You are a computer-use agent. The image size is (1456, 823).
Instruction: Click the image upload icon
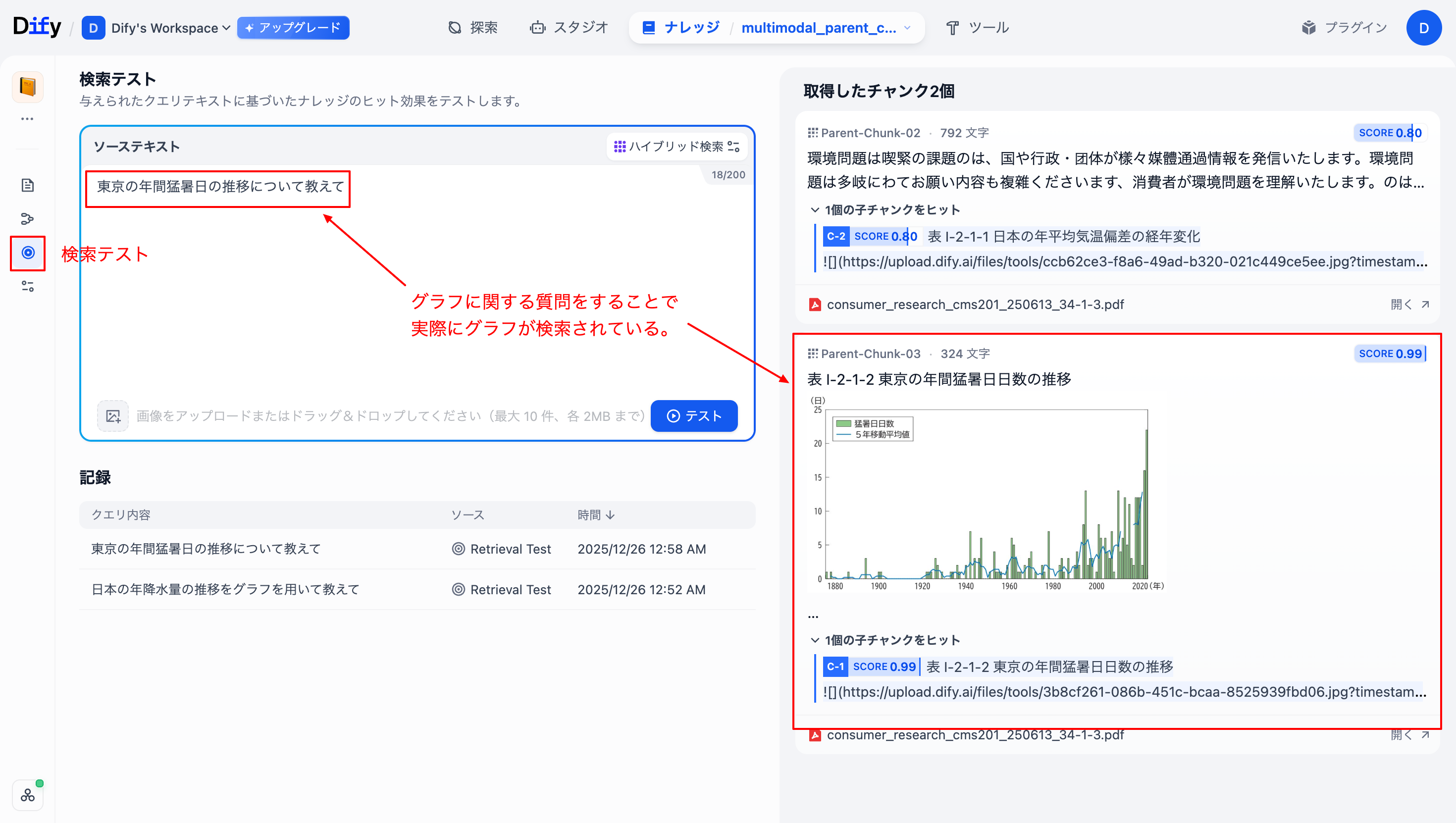click(113, 416)
